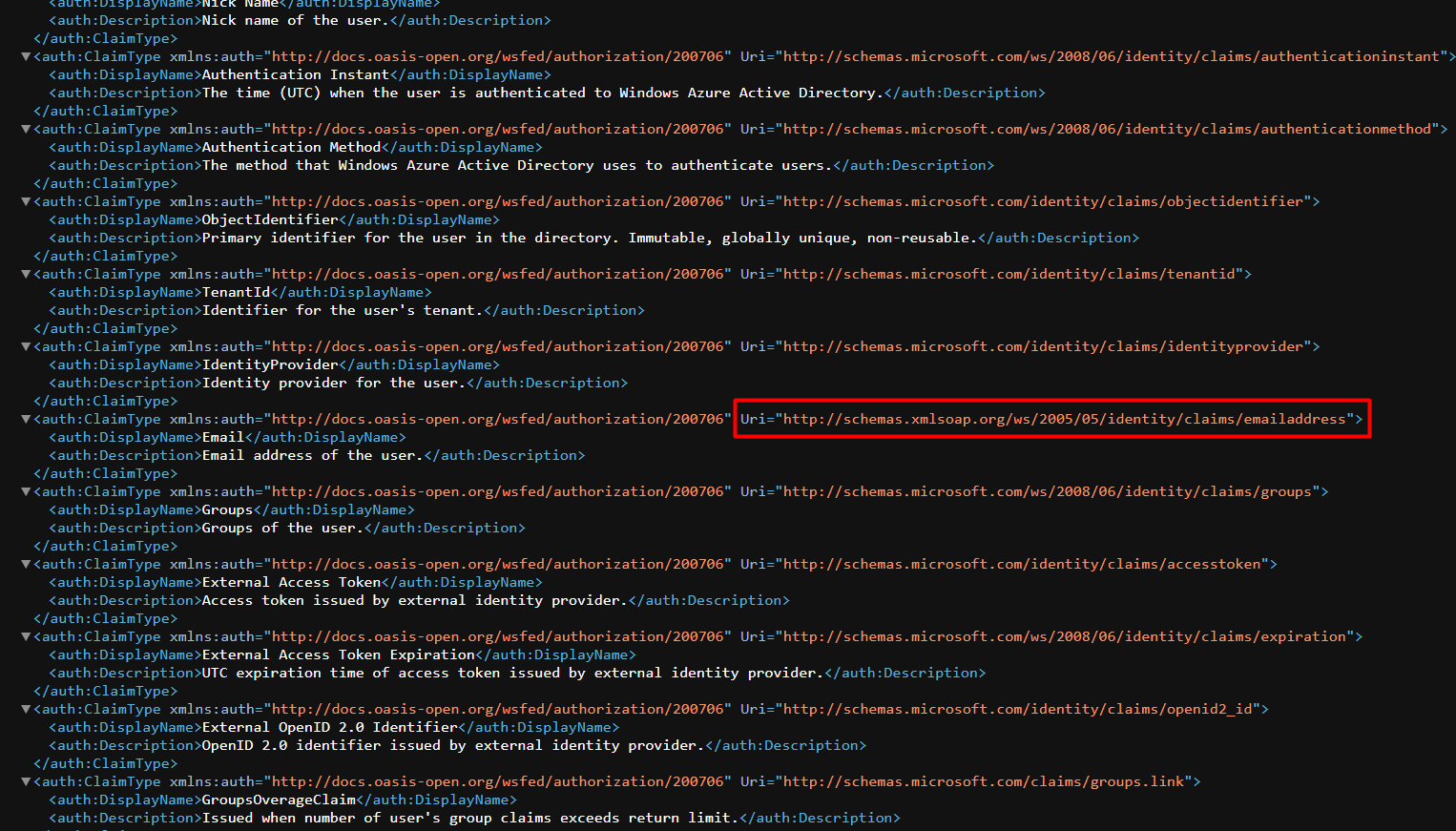Collapse the tenantid ClaimType node

(x=26, y=275)
